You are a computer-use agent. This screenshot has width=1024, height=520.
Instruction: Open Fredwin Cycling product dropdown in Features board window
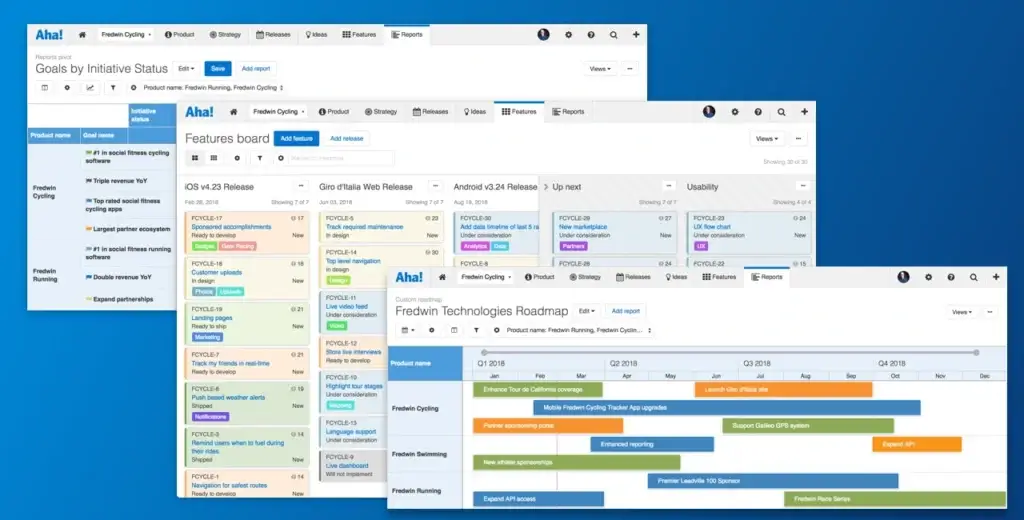[278, 112]
